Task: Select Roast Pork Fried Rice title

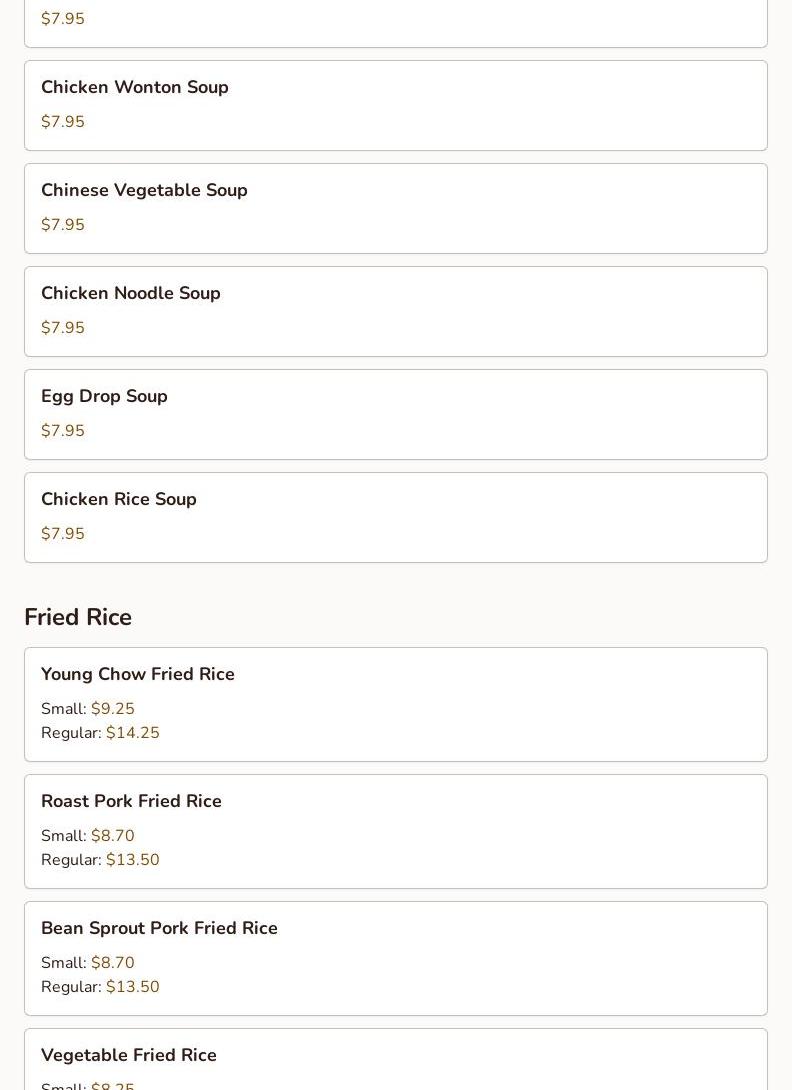Action: pos(131,802)
